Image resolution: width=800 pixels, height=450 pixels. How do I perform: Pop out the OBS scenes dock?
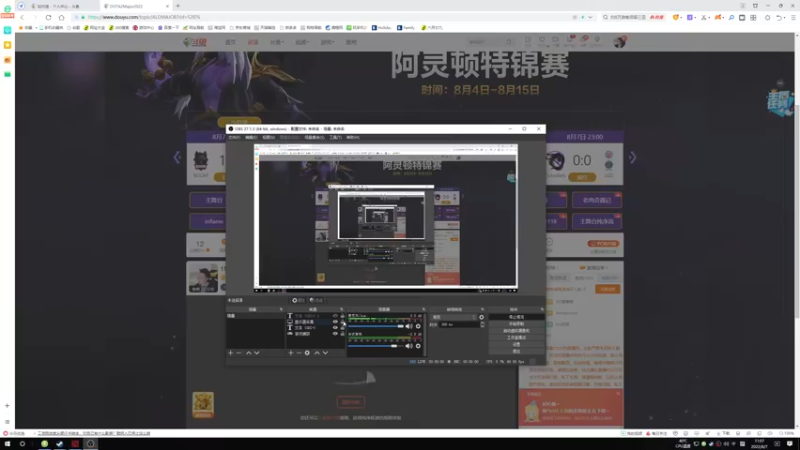tap(281, 309)
